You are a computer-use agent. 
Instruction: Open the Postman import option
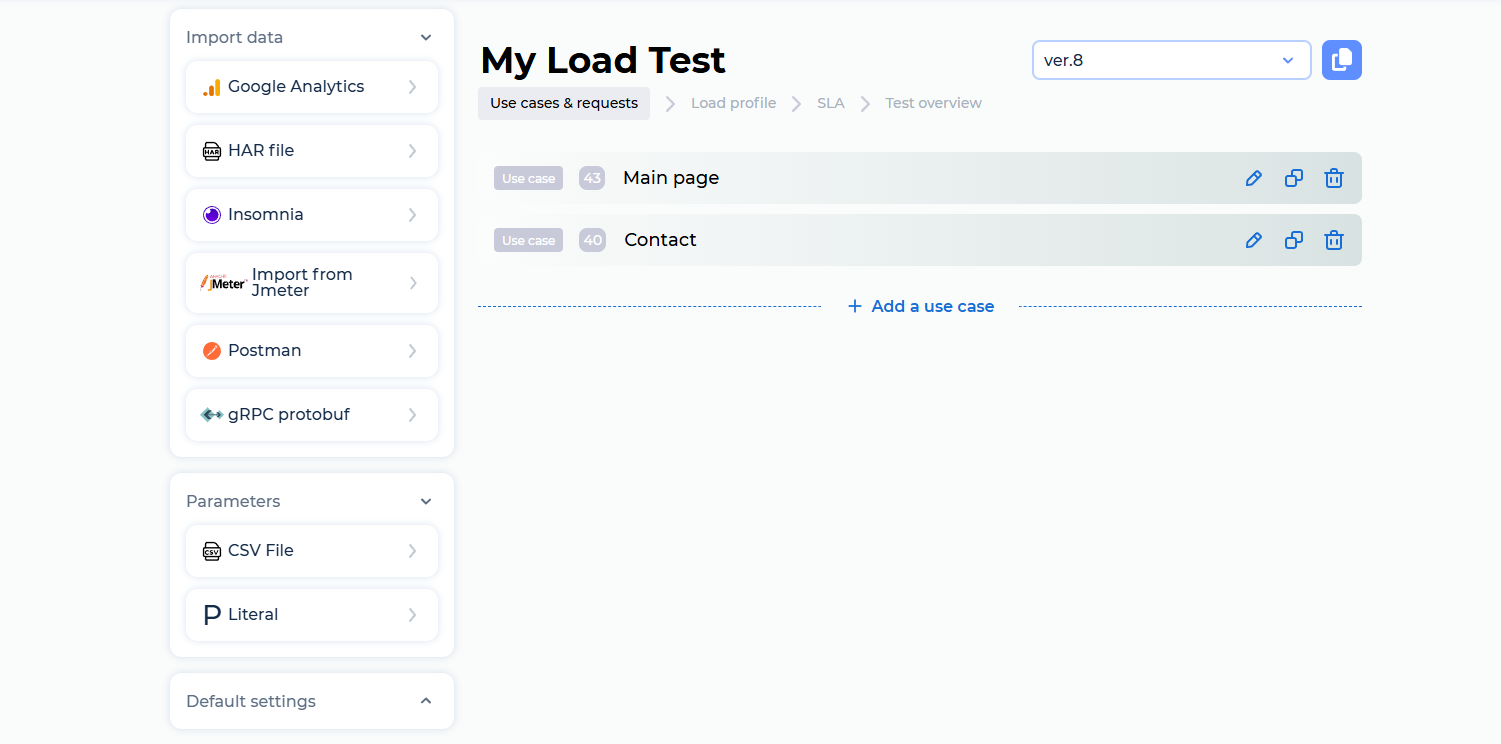[311, 350]
